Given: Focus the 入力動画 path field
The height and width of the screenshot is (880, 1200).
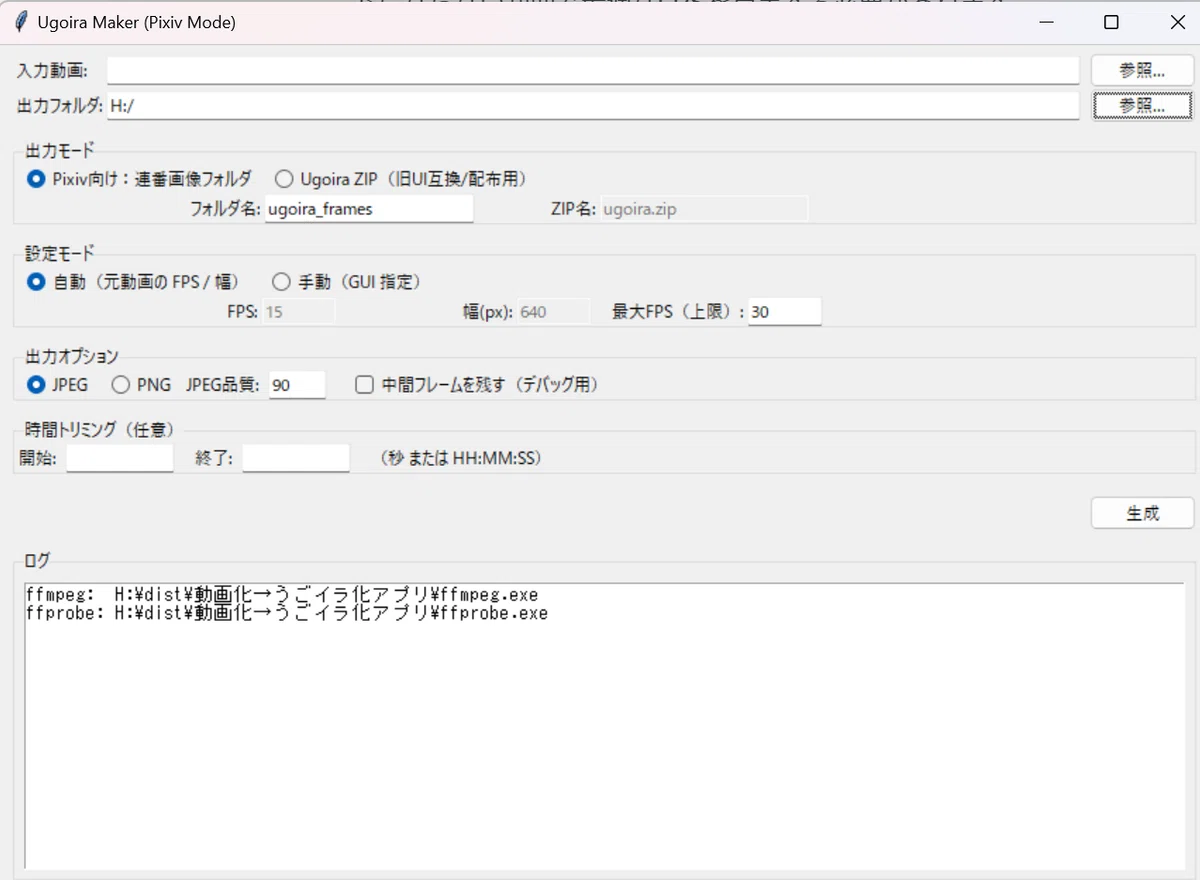Looking at the screenshot, I should coord(593,70).
